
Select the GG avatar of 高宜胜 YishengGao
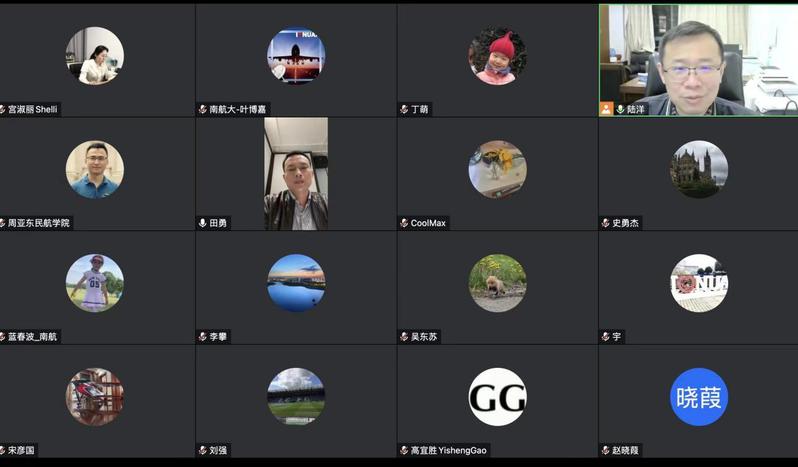[497, 397]
